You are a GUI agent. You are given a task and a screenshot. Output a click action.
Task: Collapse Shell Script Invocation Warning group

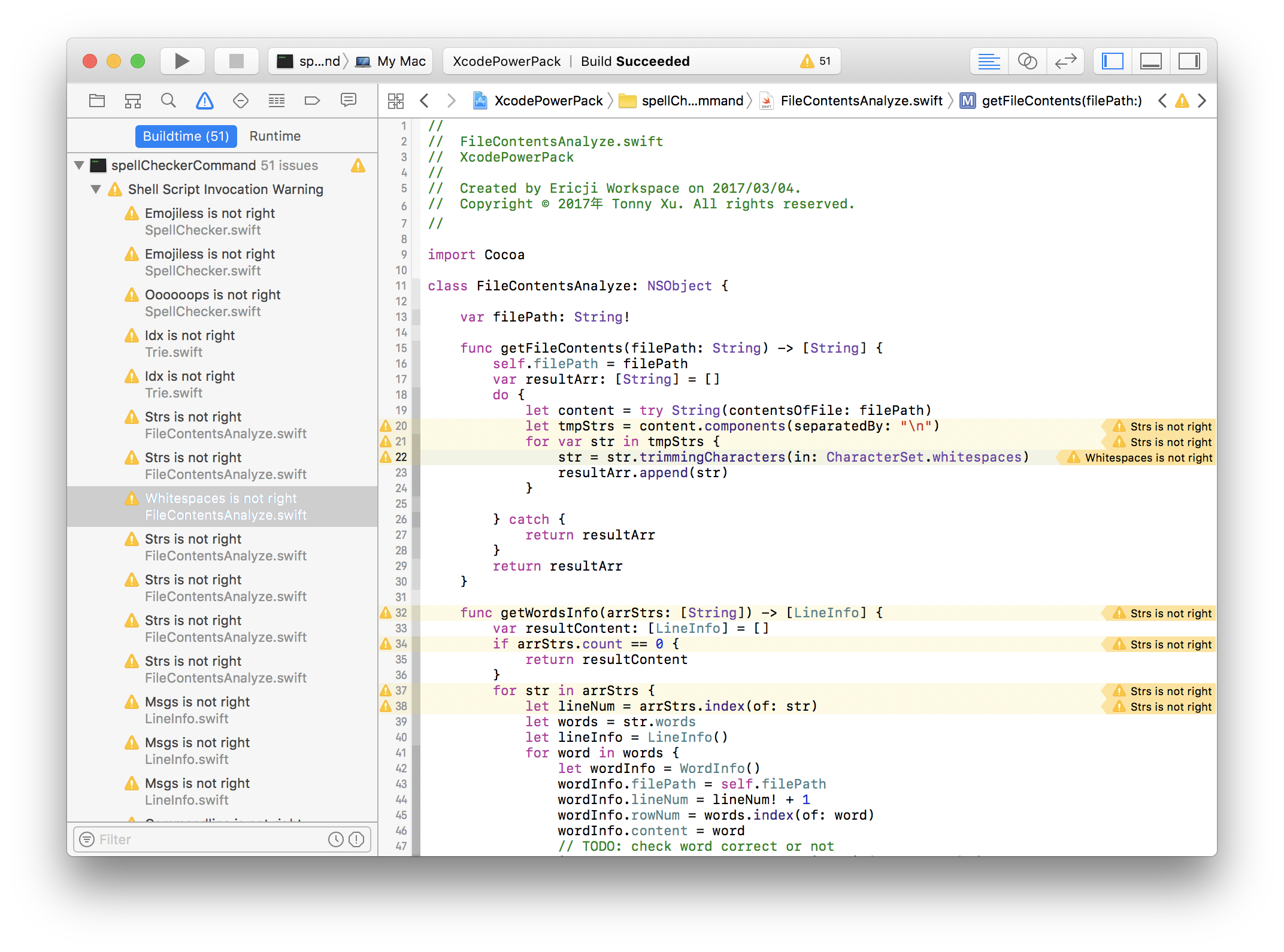tap(96, 189)
